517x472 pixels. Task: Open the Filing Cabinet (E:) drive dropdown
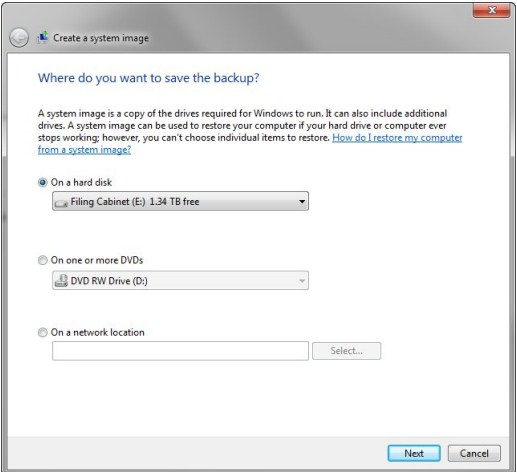[x=180, y=201]
